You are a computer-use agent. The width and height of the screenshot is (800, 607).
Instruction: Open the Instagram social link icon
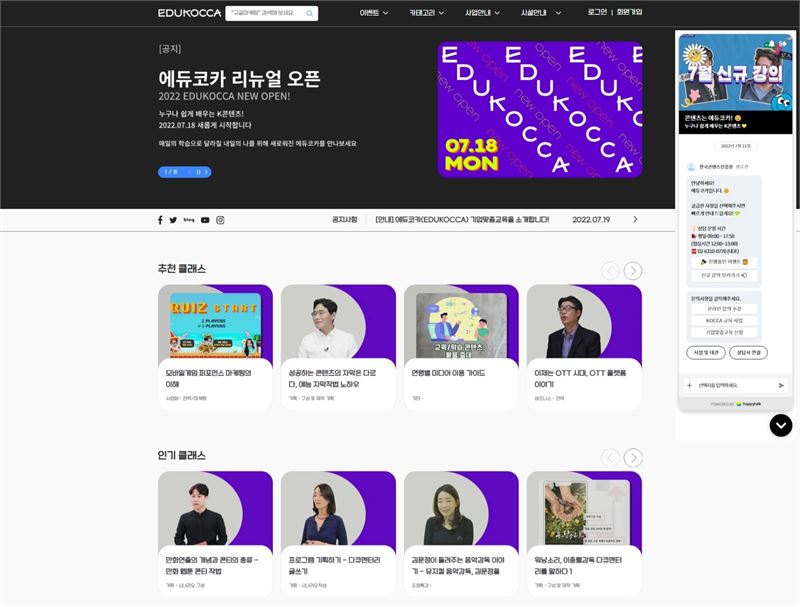[220, 220]
